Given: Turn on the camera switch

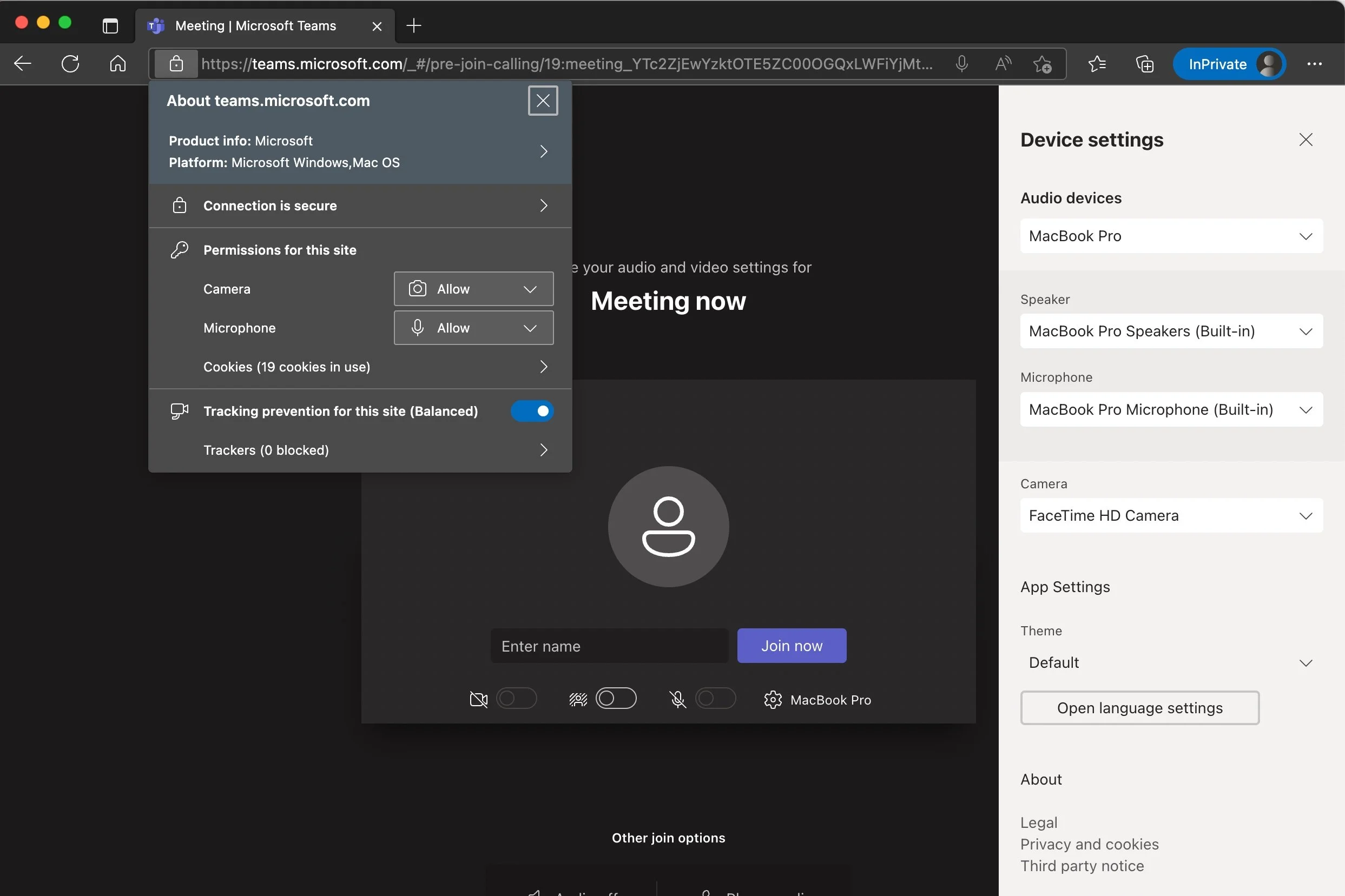Looking at the screenshot, I should pos(517,698).
